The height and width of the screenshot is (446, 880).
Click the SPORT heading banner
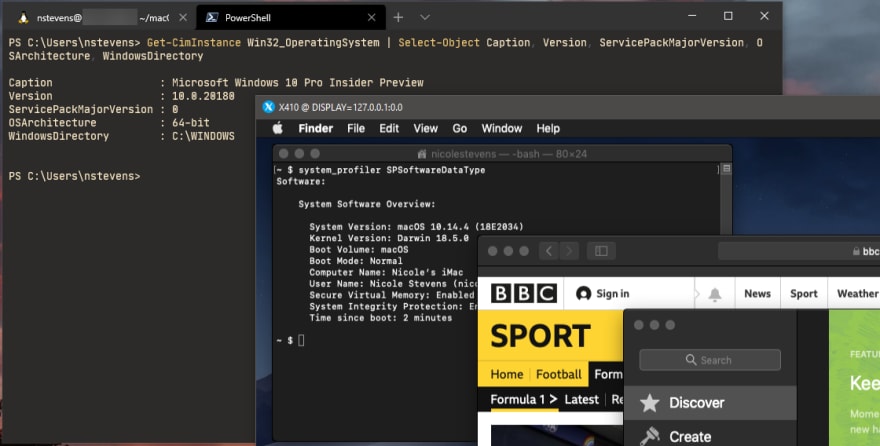pos(540,335)
